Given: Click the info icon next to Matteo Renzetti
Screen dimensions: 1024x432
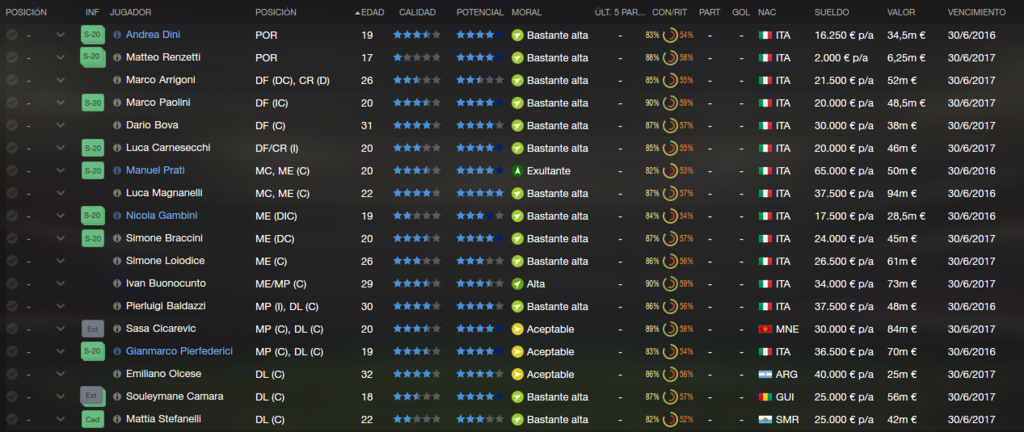Looking at the screenshot, I should (118, 57).
